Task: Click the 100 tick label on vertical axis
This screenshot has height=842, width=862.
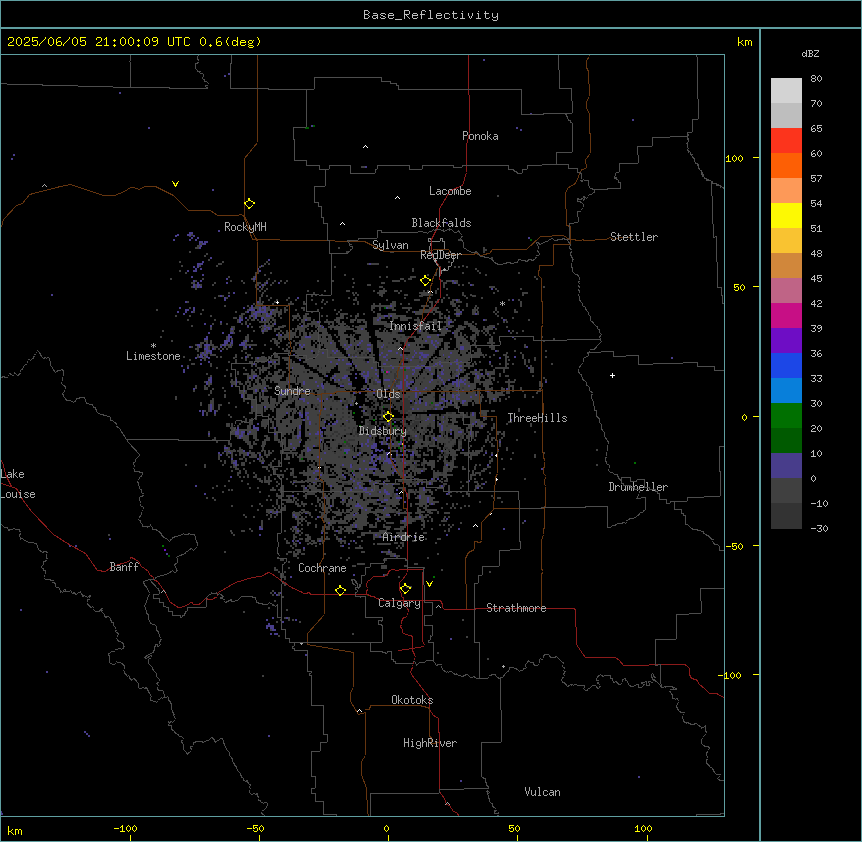Action: click(x=734, y=158)
